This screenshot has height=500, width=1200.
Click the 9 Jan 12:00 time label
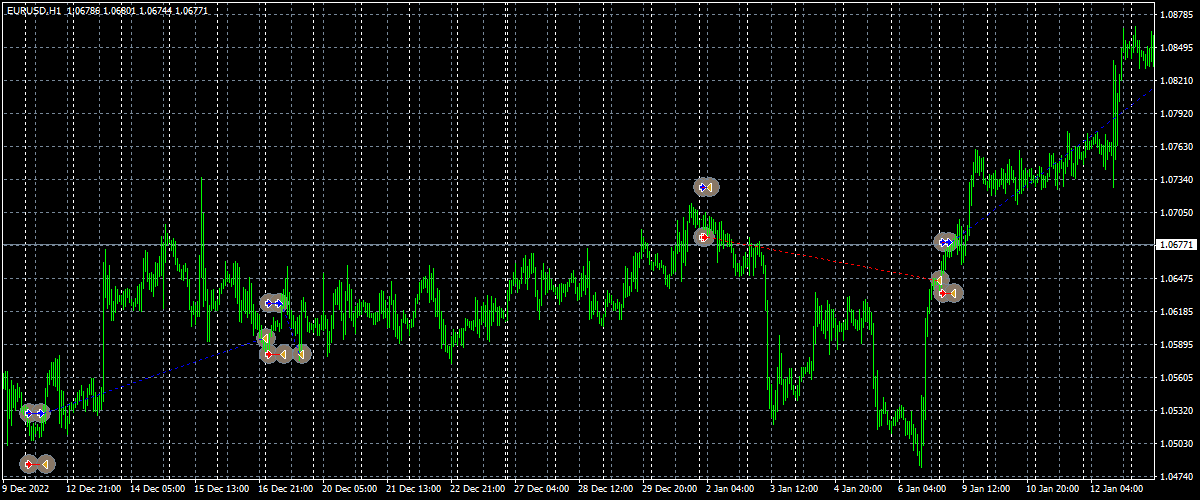[x=987, y=490]
